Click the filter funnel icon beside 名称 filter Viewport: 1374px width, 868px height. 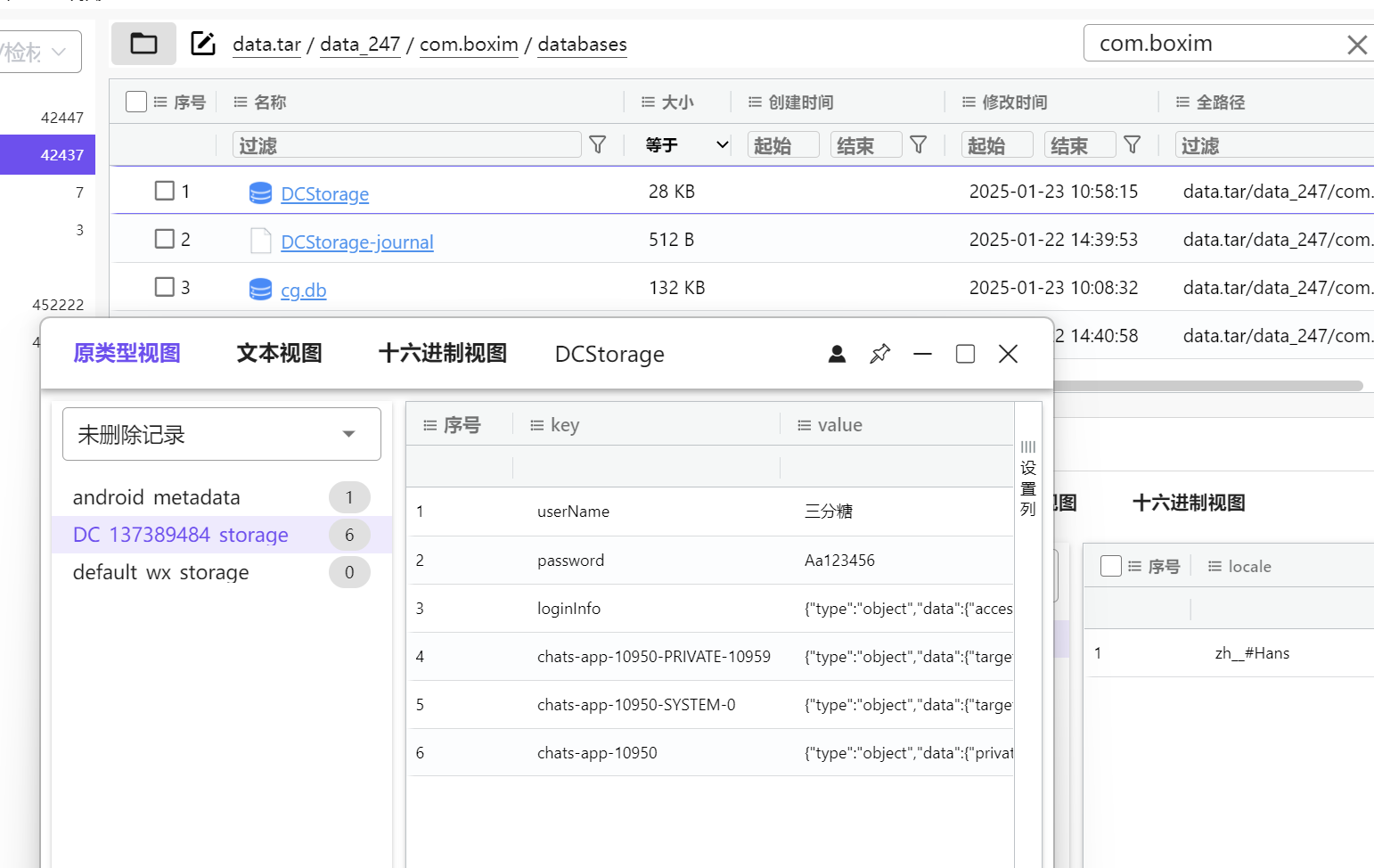click(x=598, y=144)
